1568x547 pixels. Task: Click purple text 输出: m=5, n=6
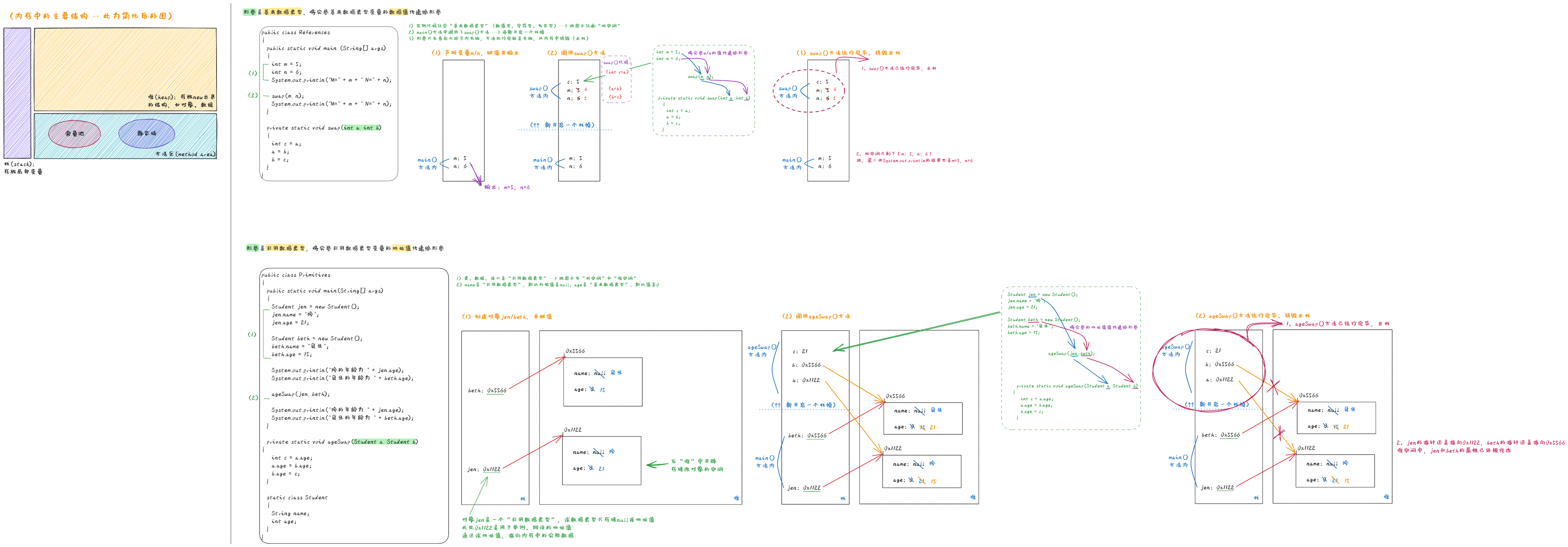click(x=507, y=187)
